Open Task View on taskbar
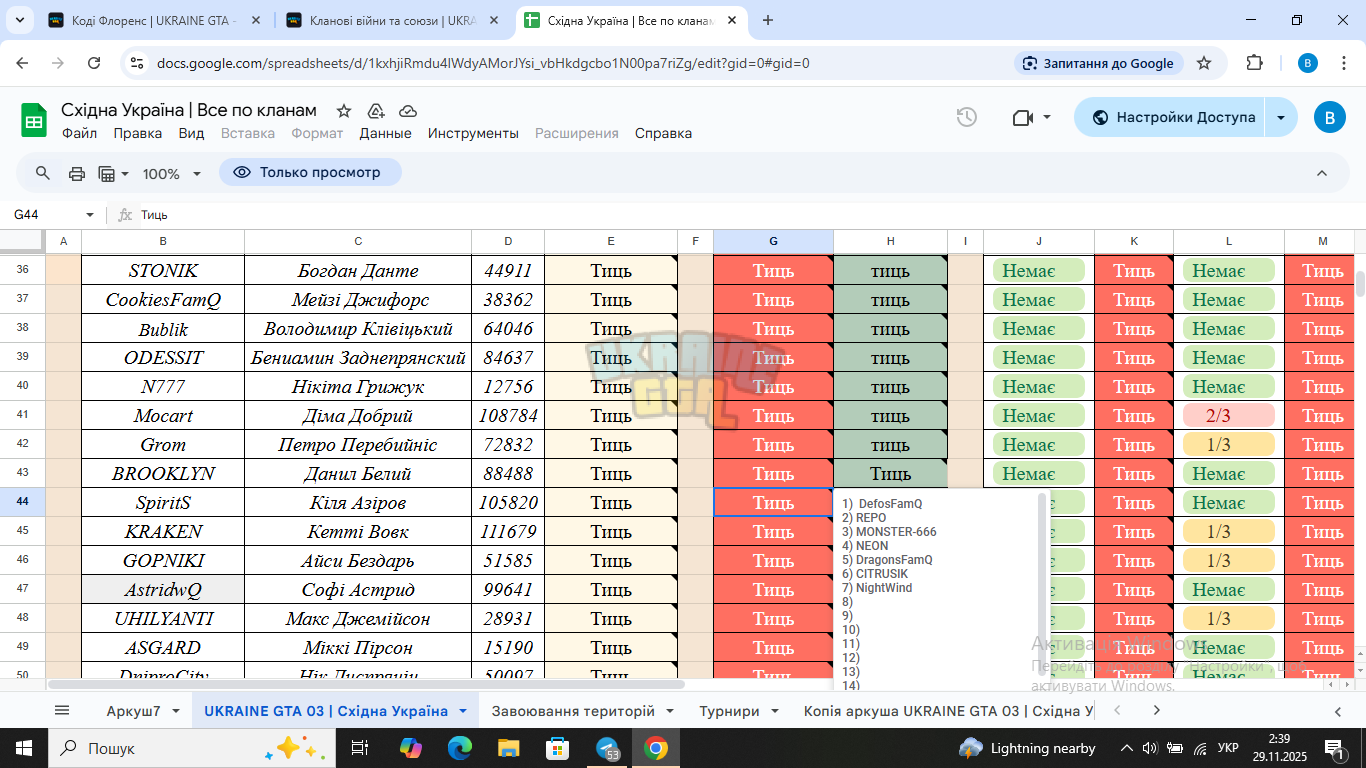 pyautogui.click(x=361, y=748)
